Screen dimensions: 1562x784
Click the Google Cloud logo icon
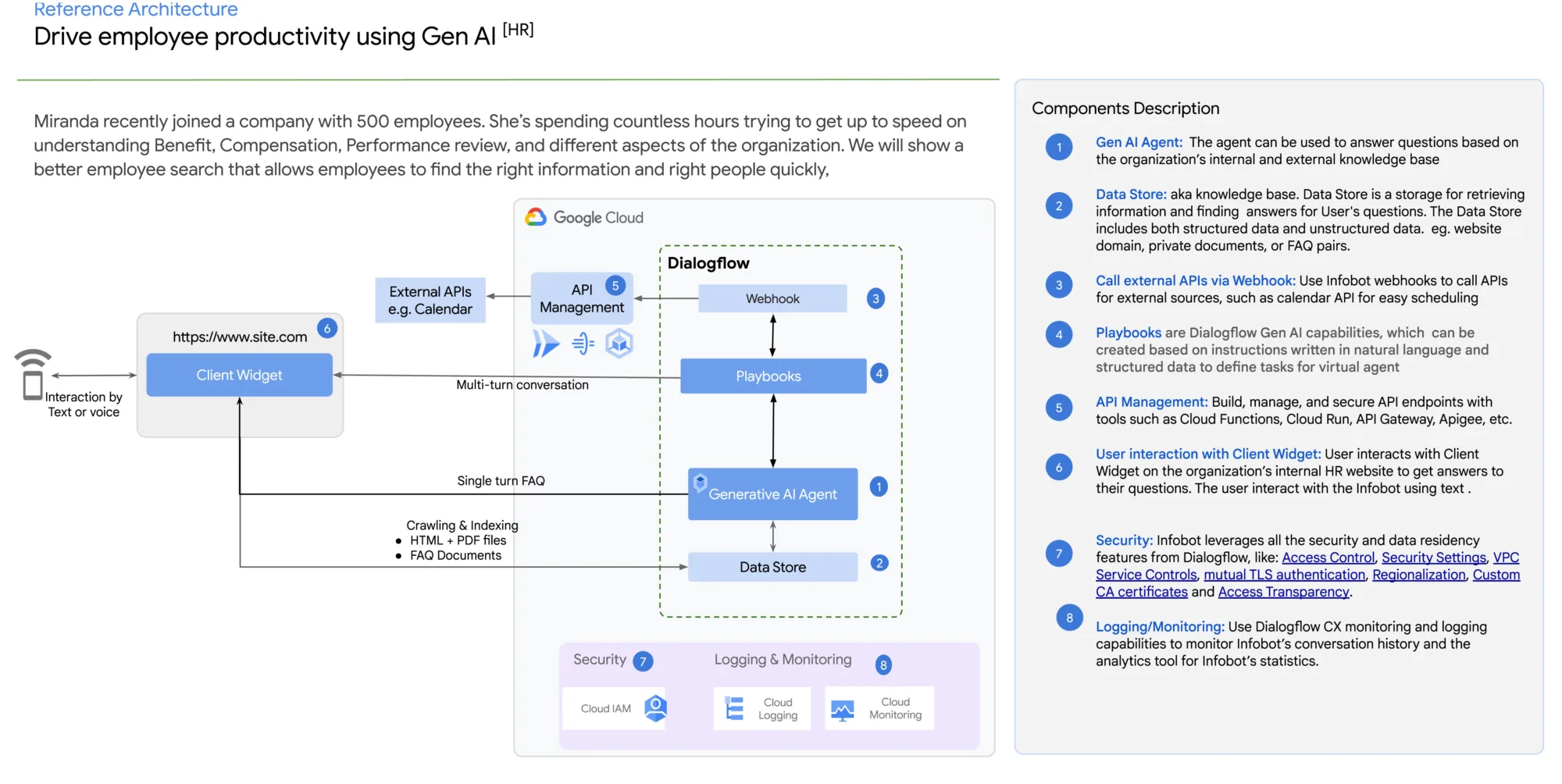click(x=536, y=217)
